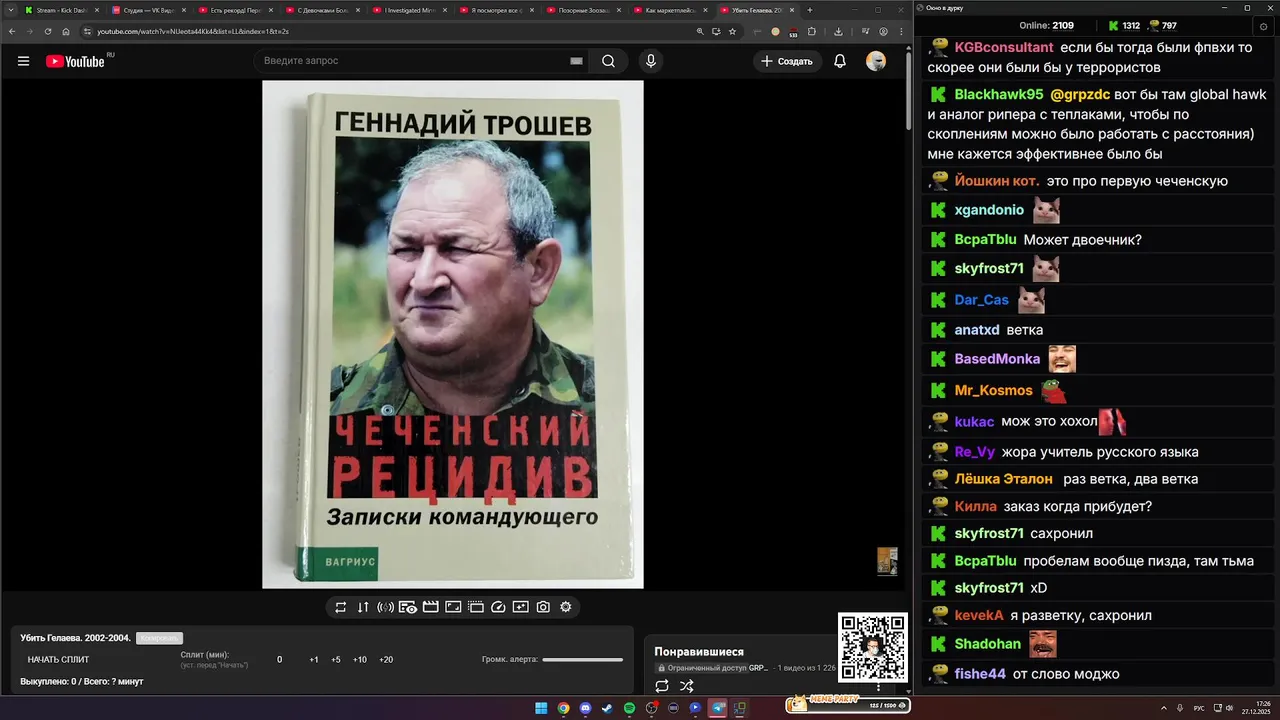Open a new browser tab with plus
Viewport: 1280px width, 720px height.
[810, 10]
